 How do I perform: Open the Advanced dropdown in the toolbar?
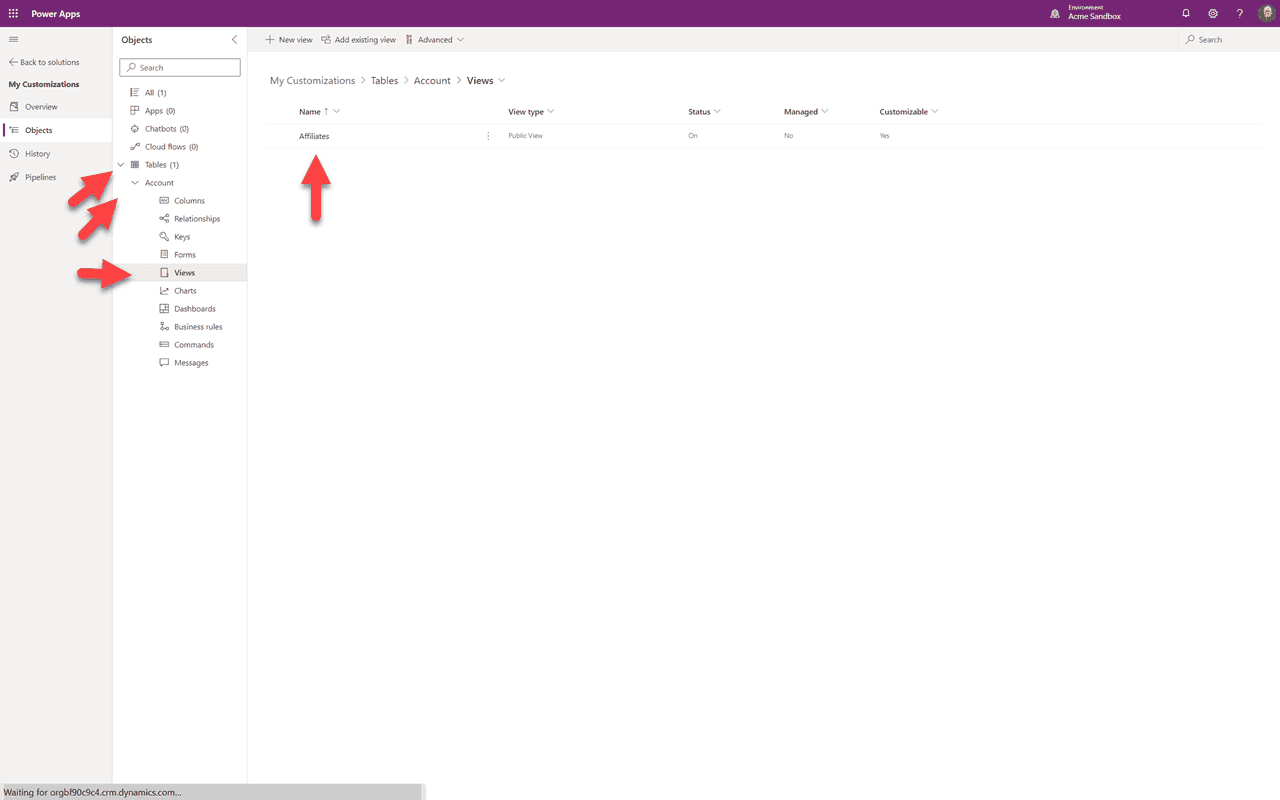435,39
